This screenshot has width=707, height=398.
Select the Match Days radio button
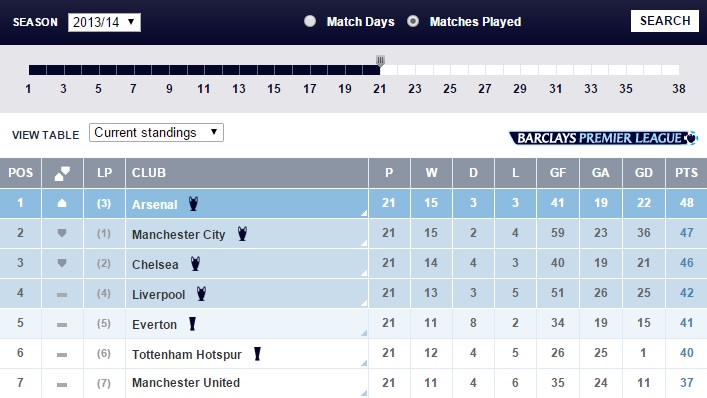(310, 21)
